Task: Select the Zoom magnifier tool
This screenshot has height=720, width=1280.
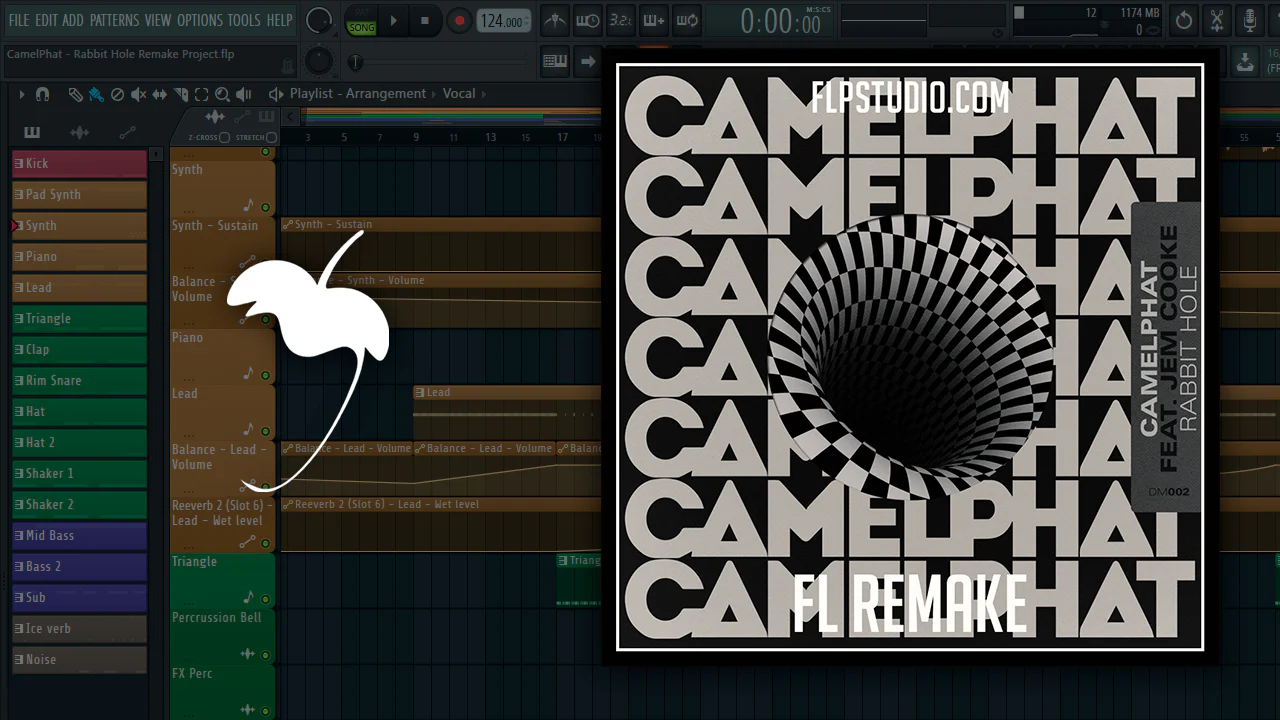Action: (x=222, y=94)
